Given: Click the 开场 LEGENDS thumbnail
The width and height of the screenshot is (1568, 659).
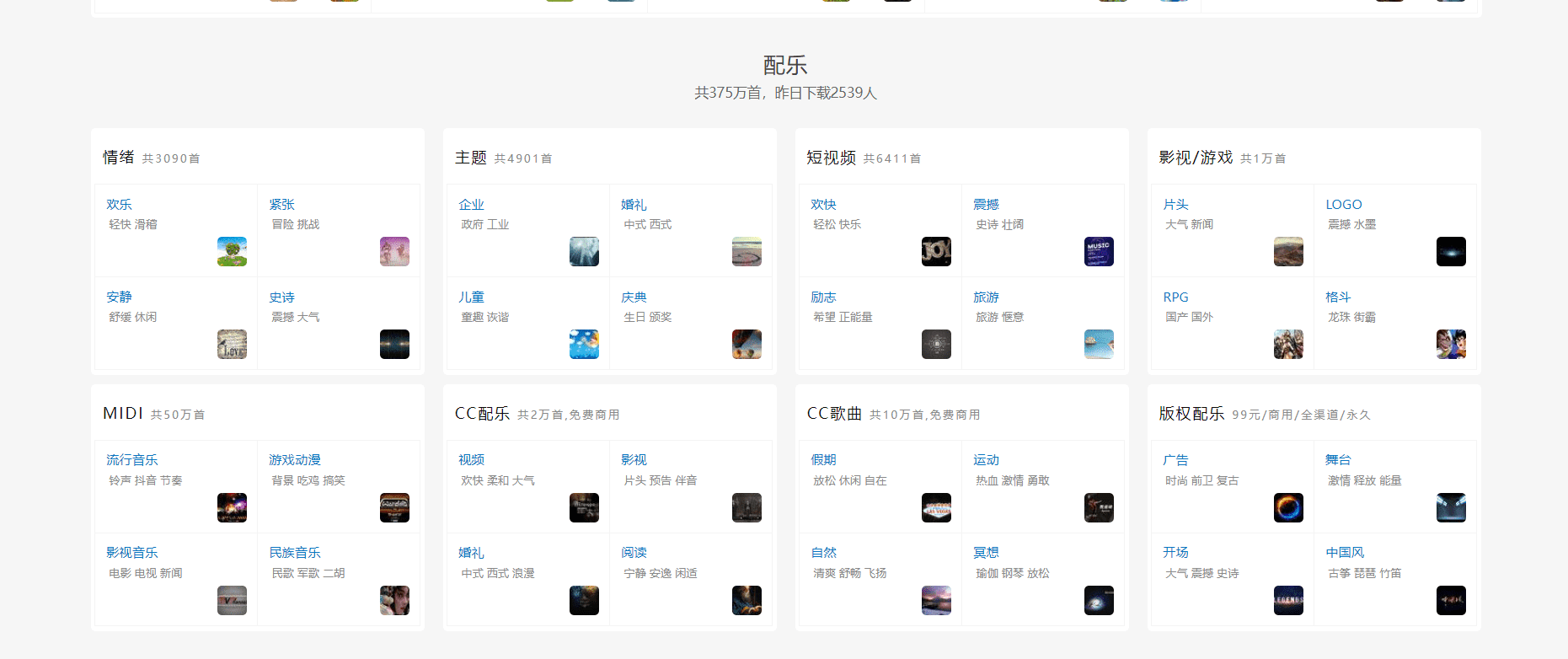Looking at the screenshot, I should [1288, 600].
